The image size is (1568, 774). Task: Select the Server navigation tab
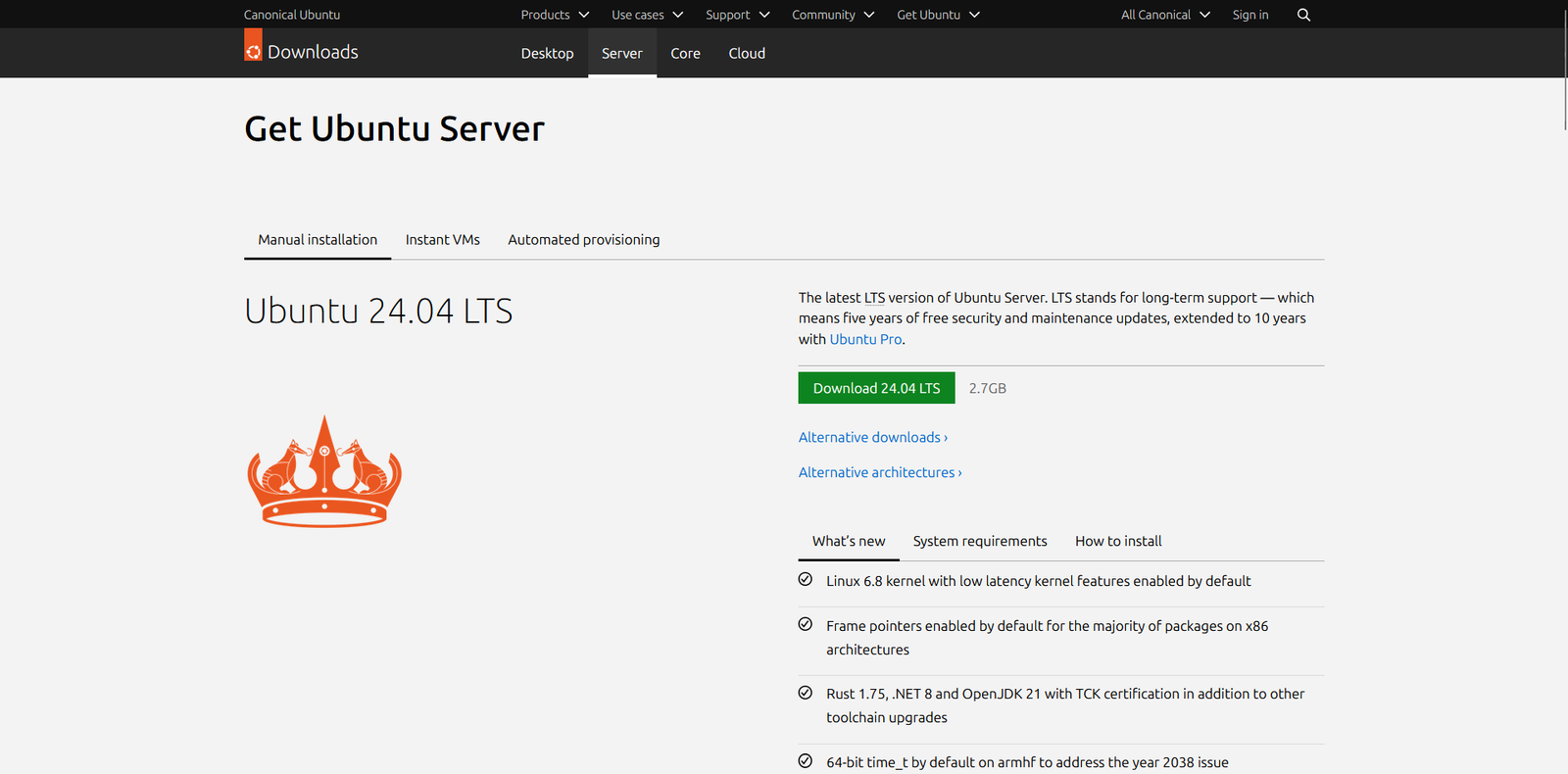pyautogui.click(x=622, y=53)
